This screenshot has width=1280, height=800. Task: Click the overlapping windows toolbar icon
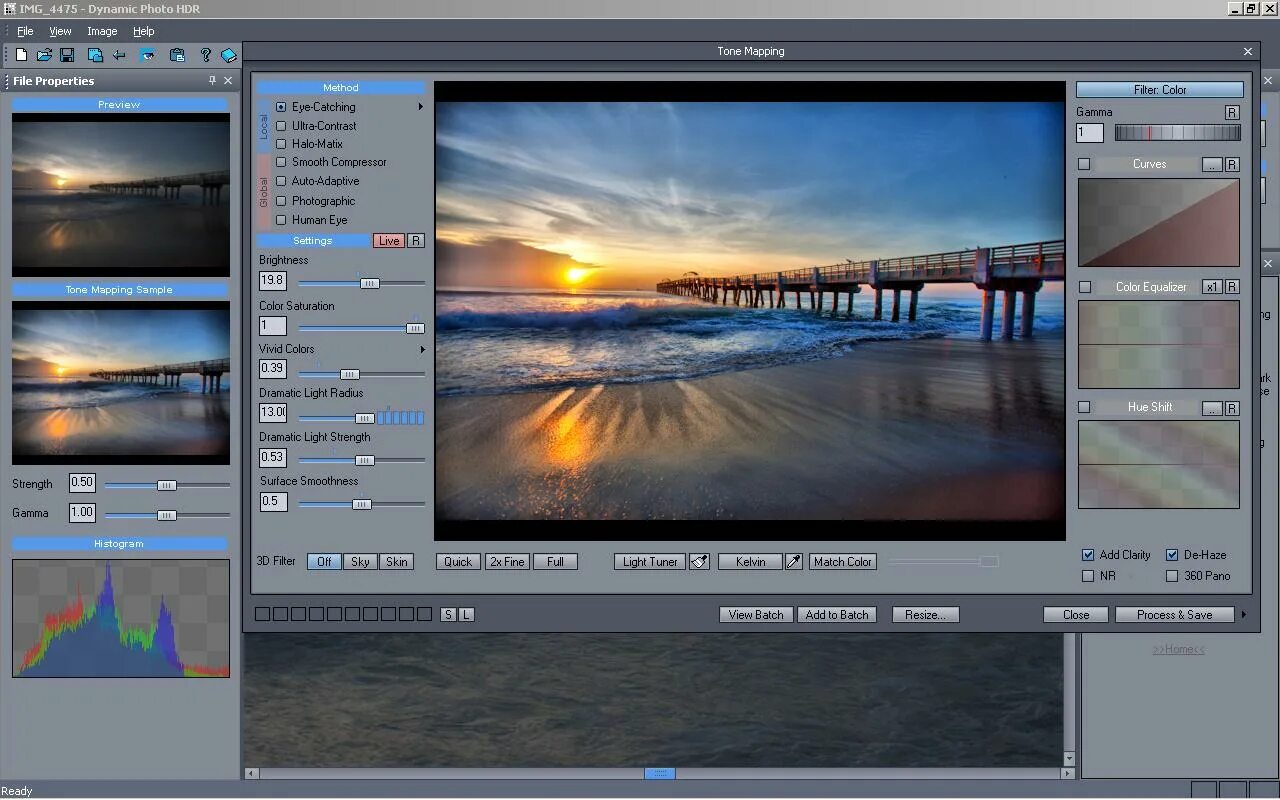tap(95, 55)
